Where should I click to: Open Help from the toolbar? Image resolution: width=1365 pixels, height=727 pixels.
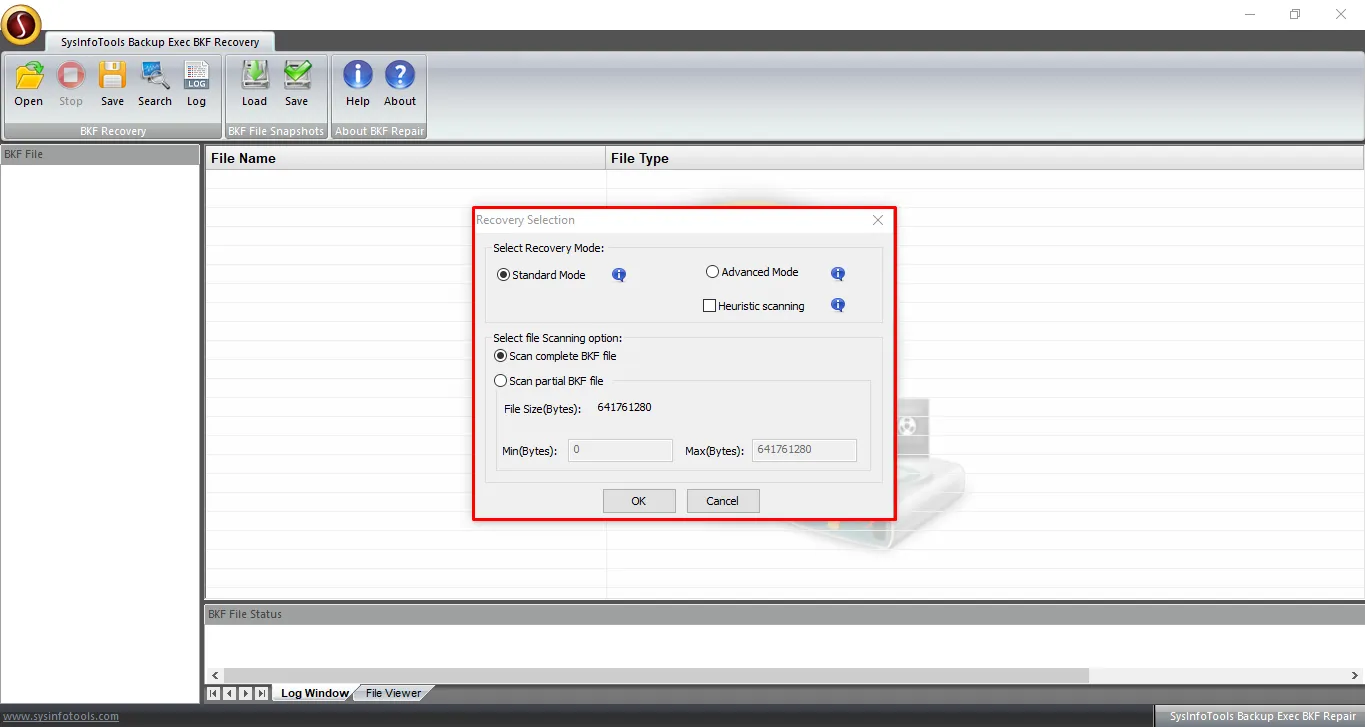(x=358, y=83)
